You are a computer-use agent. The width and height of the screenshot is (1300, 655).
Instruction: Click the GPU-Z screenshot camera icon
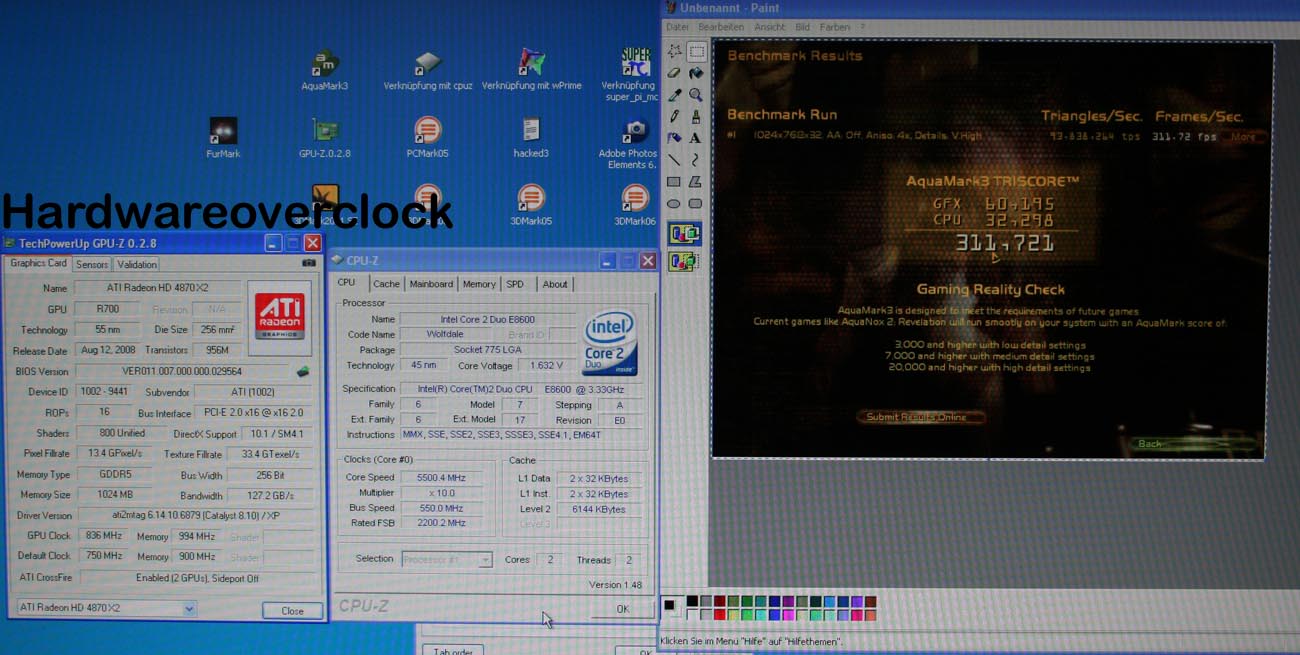[x=308, y=263]
